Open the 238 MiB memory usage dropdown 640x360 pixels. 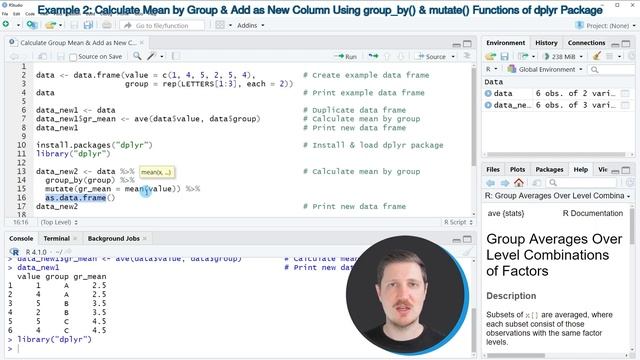click(564, 56)
